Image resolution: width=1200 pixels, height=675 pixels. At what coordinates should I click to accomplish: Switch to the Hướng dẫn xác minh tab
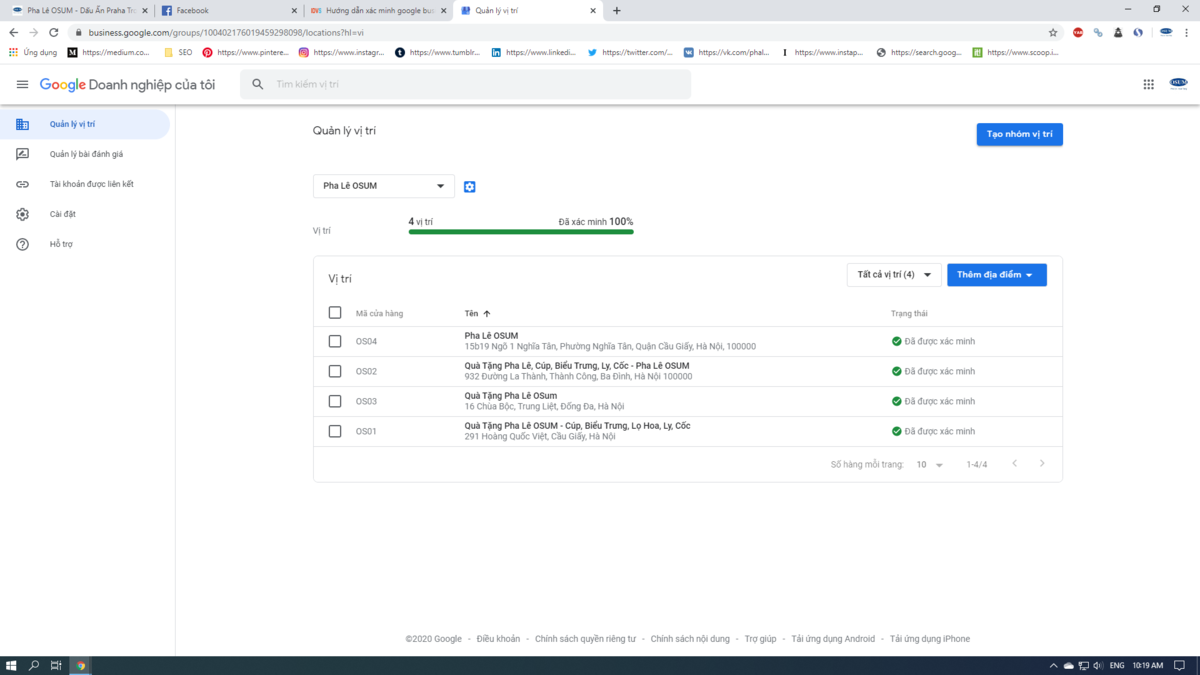pyautogui.click(x=379, y=11)
